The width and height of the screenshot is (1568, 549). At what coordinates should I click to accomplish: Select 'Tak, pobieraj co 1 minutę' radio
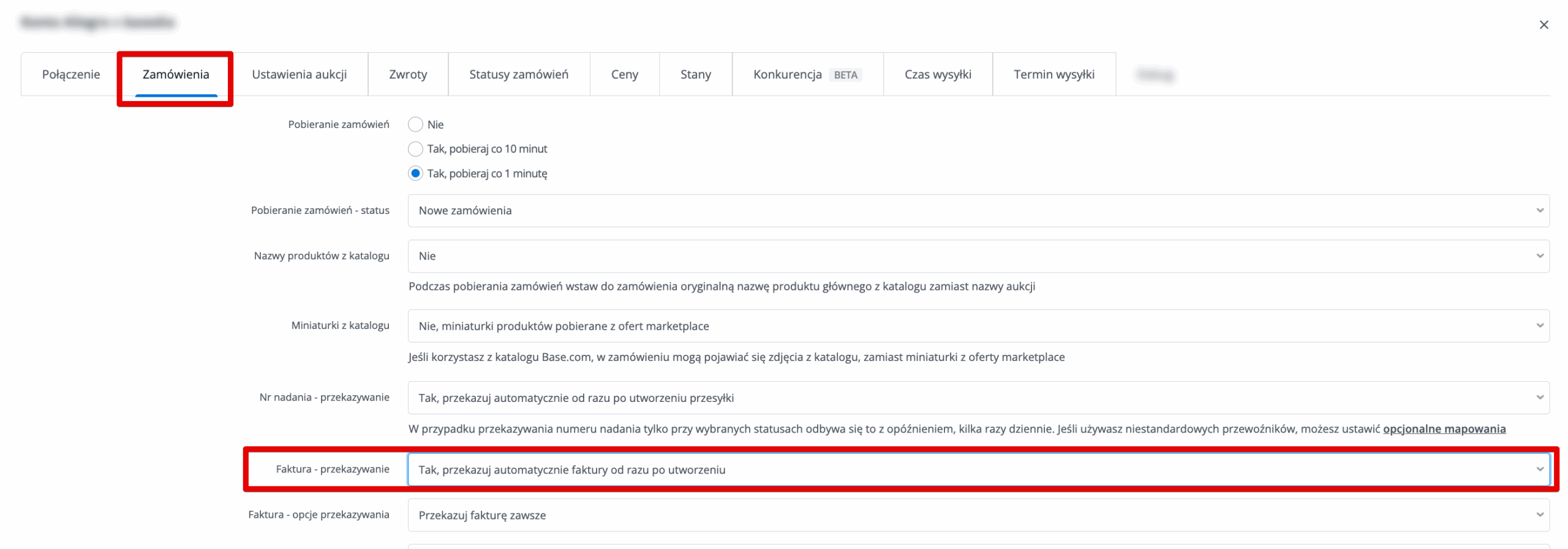[415, 173]
